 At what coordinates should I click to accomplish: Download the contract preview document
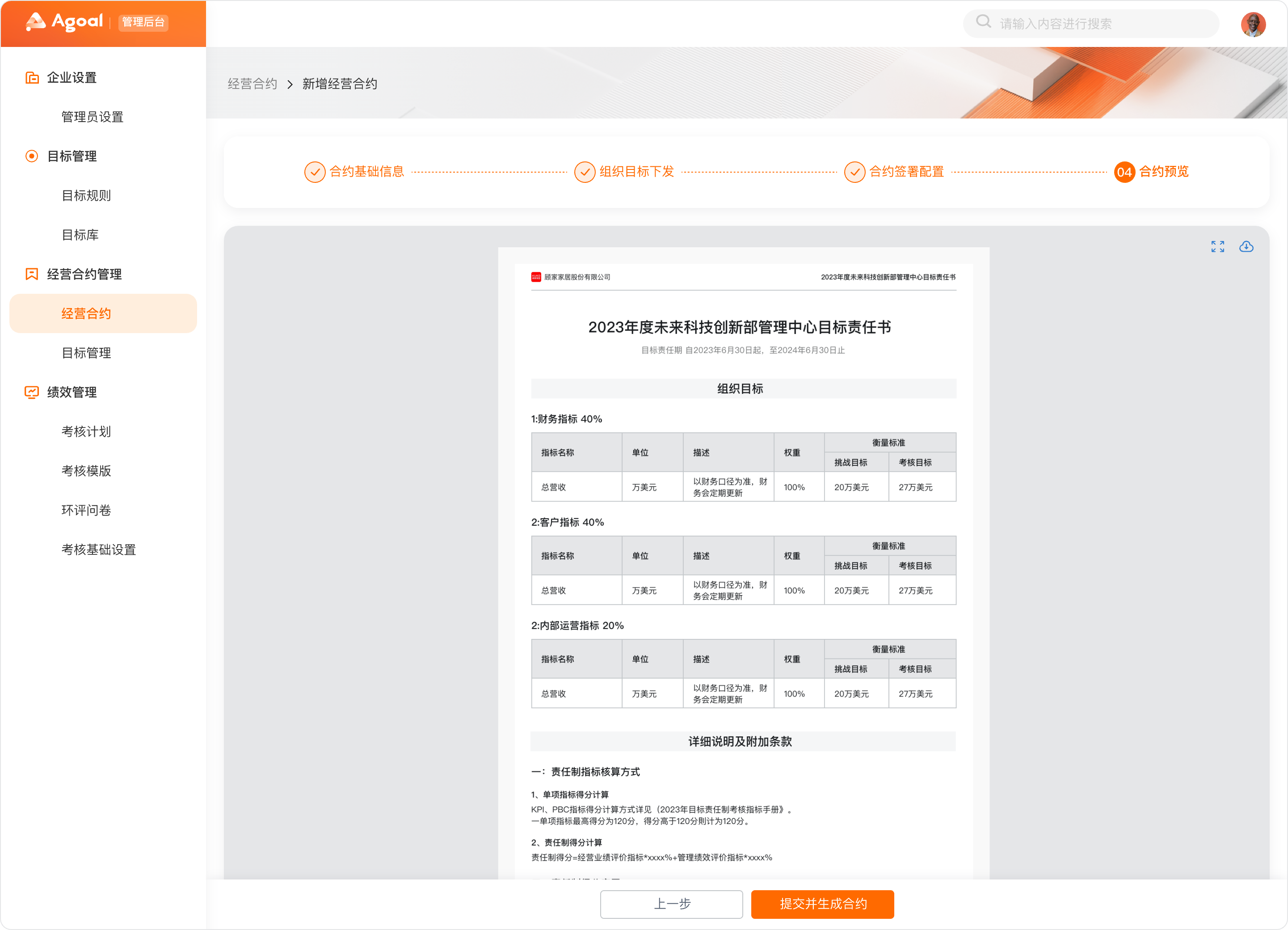pos(1247,246)
